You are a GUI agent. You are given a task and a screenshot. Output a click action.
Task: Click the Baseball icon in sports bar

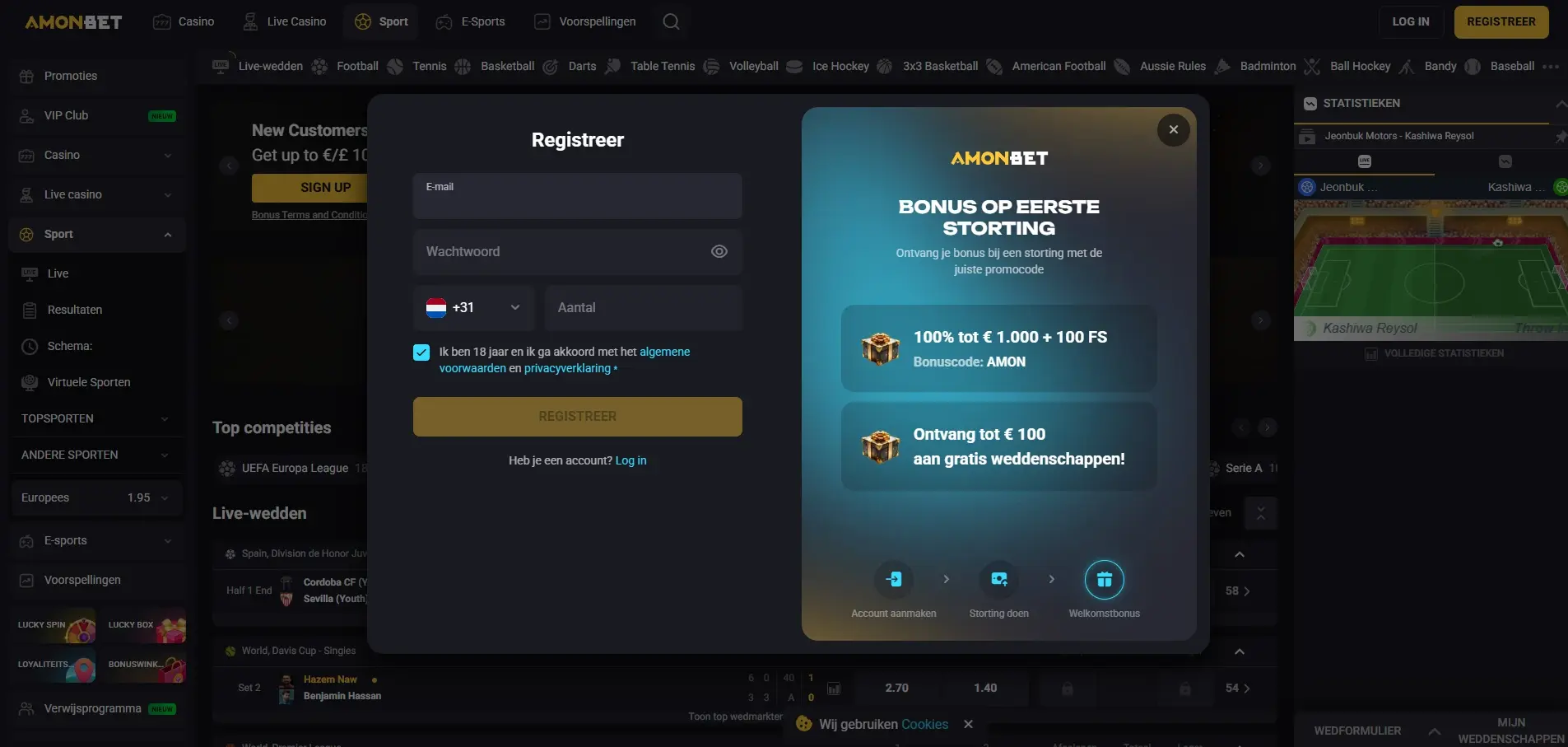tap(1473, 67)
